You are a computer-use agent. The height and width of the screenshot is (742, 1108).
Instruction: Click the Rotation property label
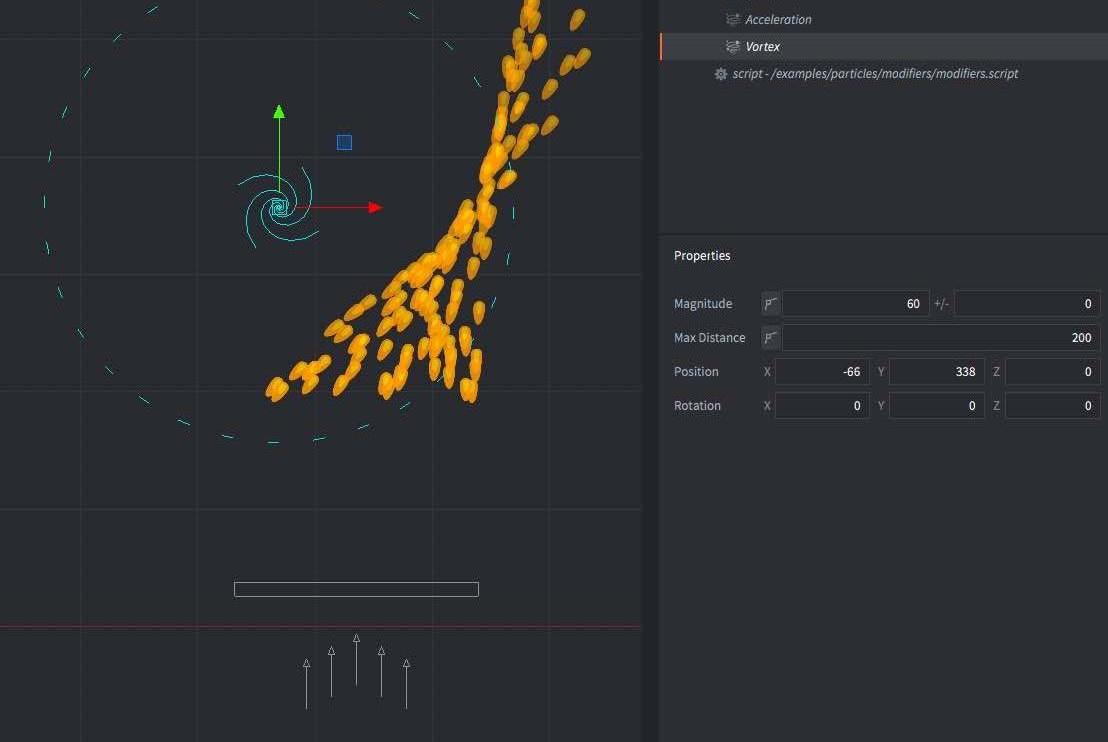pos(697,406)
